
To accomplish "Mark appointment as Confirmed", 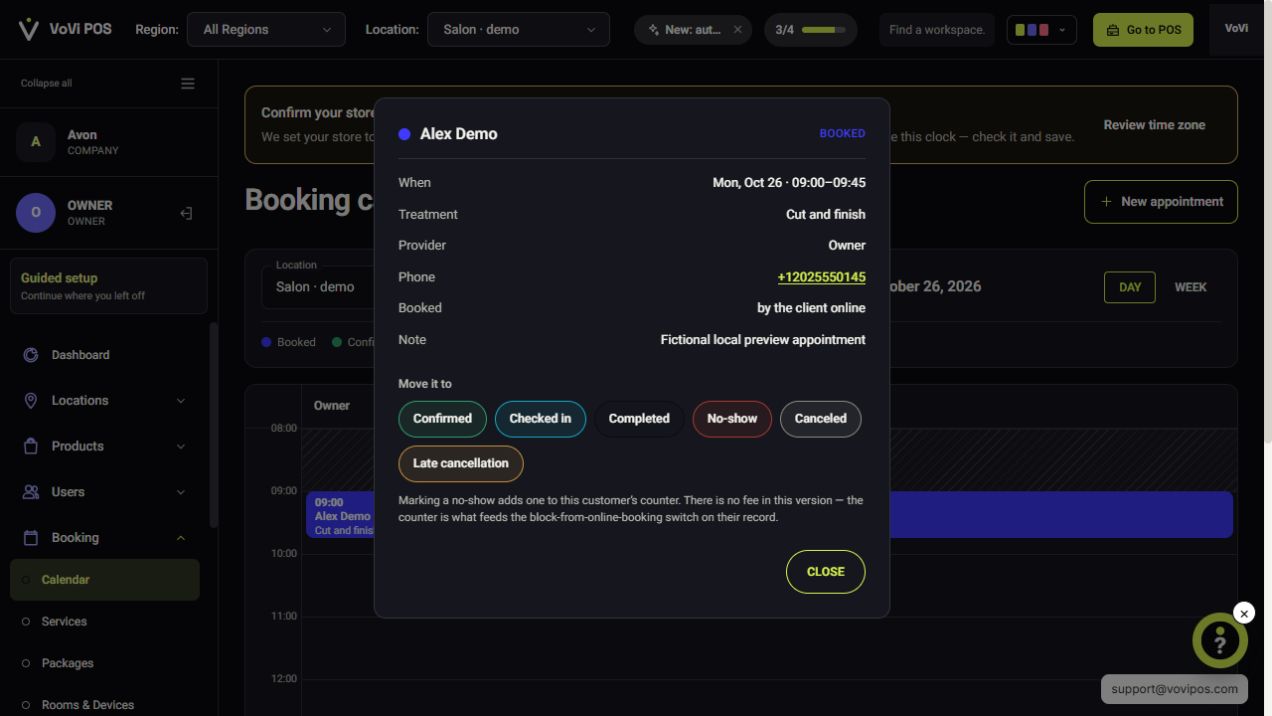I will (x=442, y=419).
